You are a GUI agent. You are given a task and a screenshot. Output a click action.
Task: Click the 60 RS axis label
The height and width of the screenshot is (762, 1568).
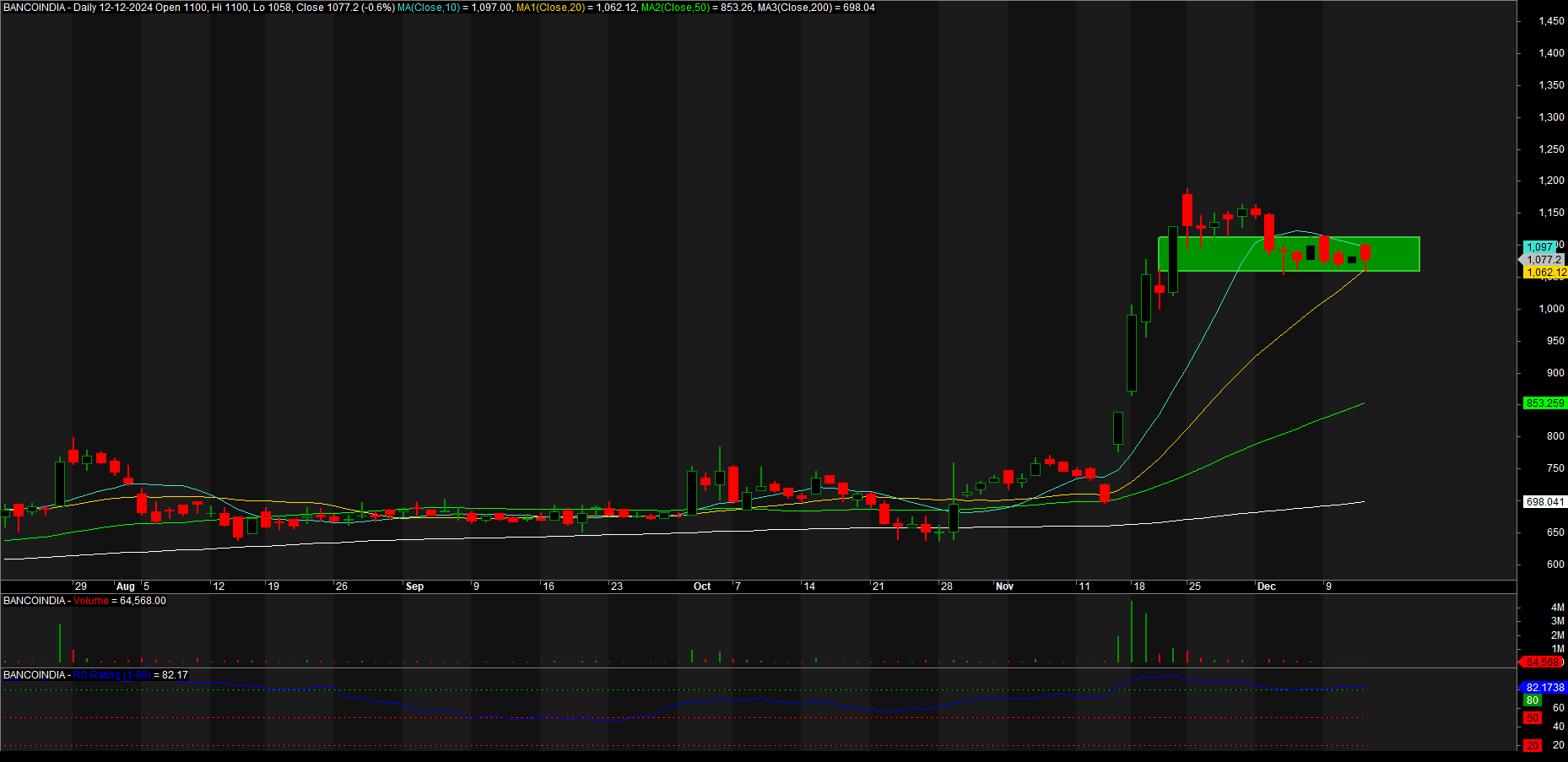1559,708
